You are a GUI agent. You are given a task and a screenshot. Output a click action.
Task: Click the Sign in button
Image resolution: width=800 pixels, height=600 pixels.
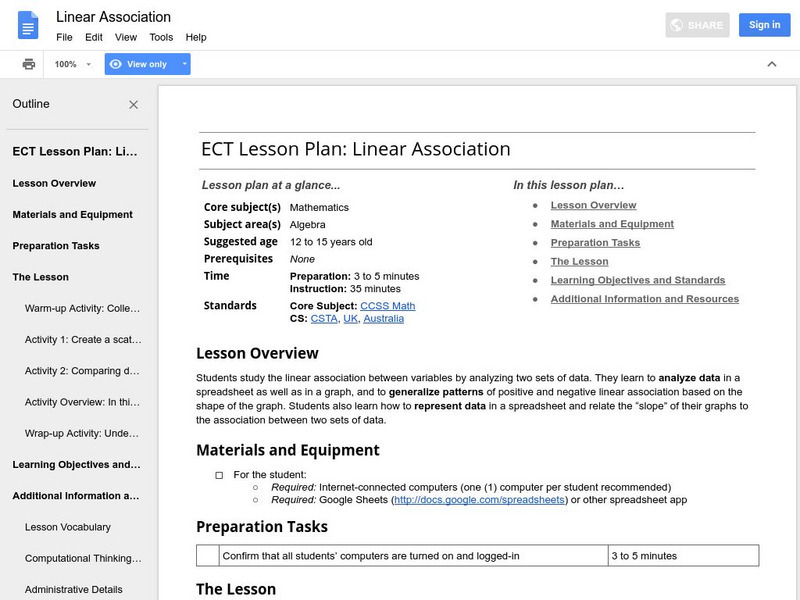click(764, 25)
